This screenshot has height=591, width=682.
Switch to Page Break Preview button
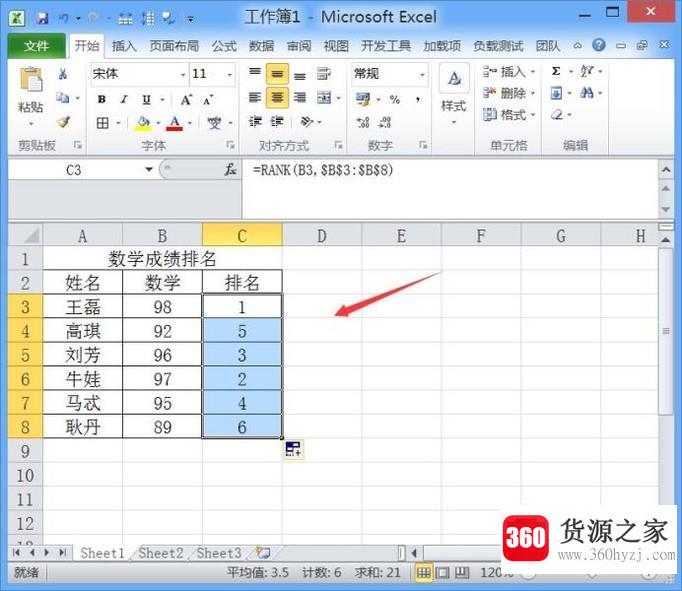coord(462,573)
